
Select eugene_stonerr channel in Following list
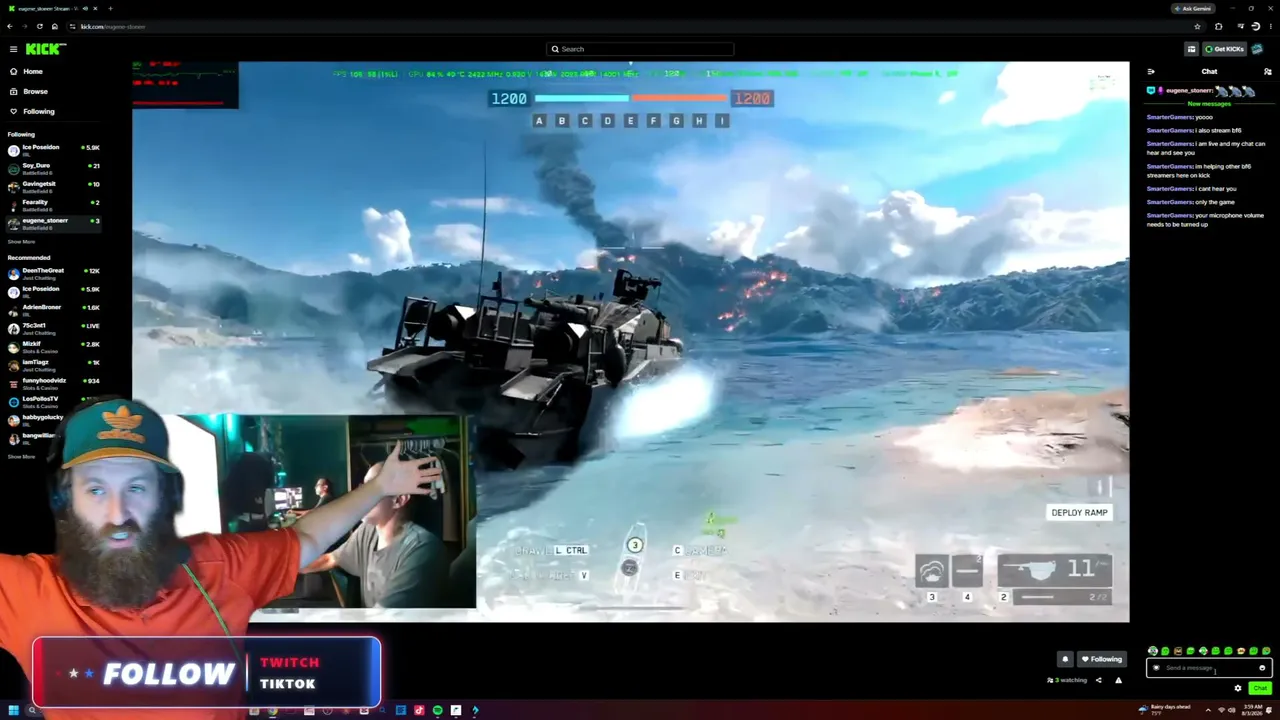click(x=54, y=222)
